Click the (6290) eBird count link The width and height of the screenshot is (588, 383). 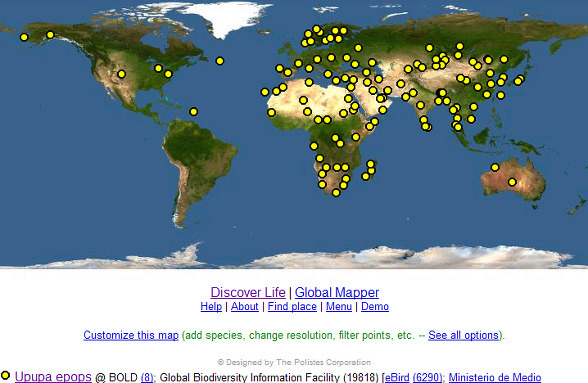click(428, 377)
